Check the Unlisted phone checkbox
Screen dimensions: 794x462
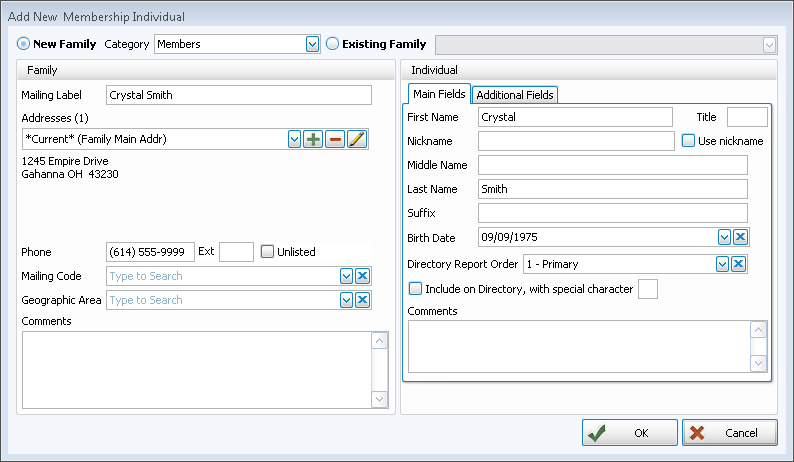(267, 252)
